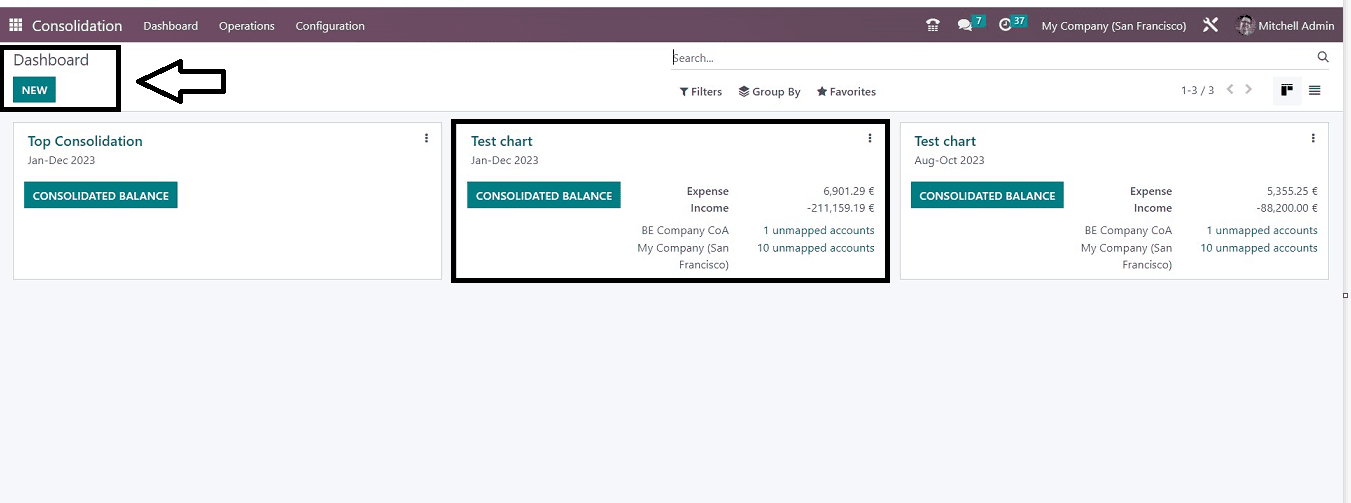1351x503 pixels.
Task: Click Consolidated Balance on Aug-Oct 2023 Test chart
Action: pyautogui.click(x=987, y=195)
